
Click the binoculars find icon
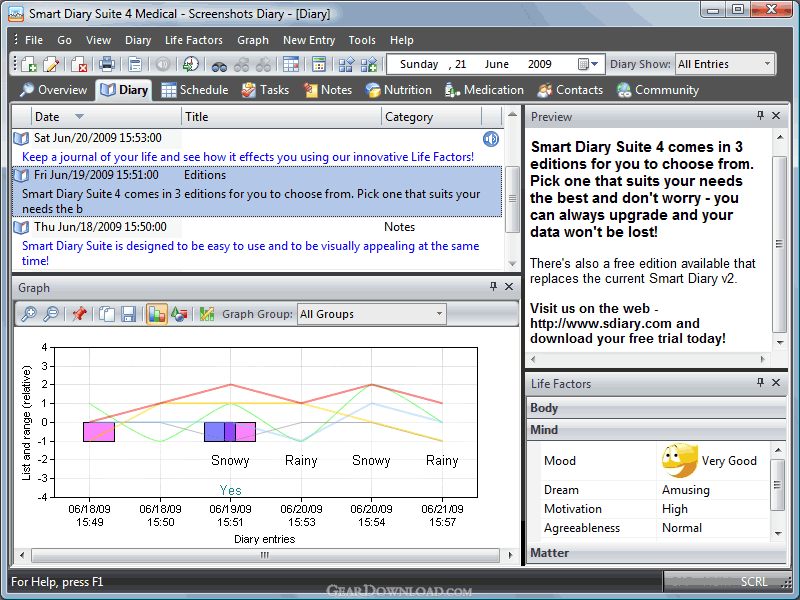tap(219, 65)
